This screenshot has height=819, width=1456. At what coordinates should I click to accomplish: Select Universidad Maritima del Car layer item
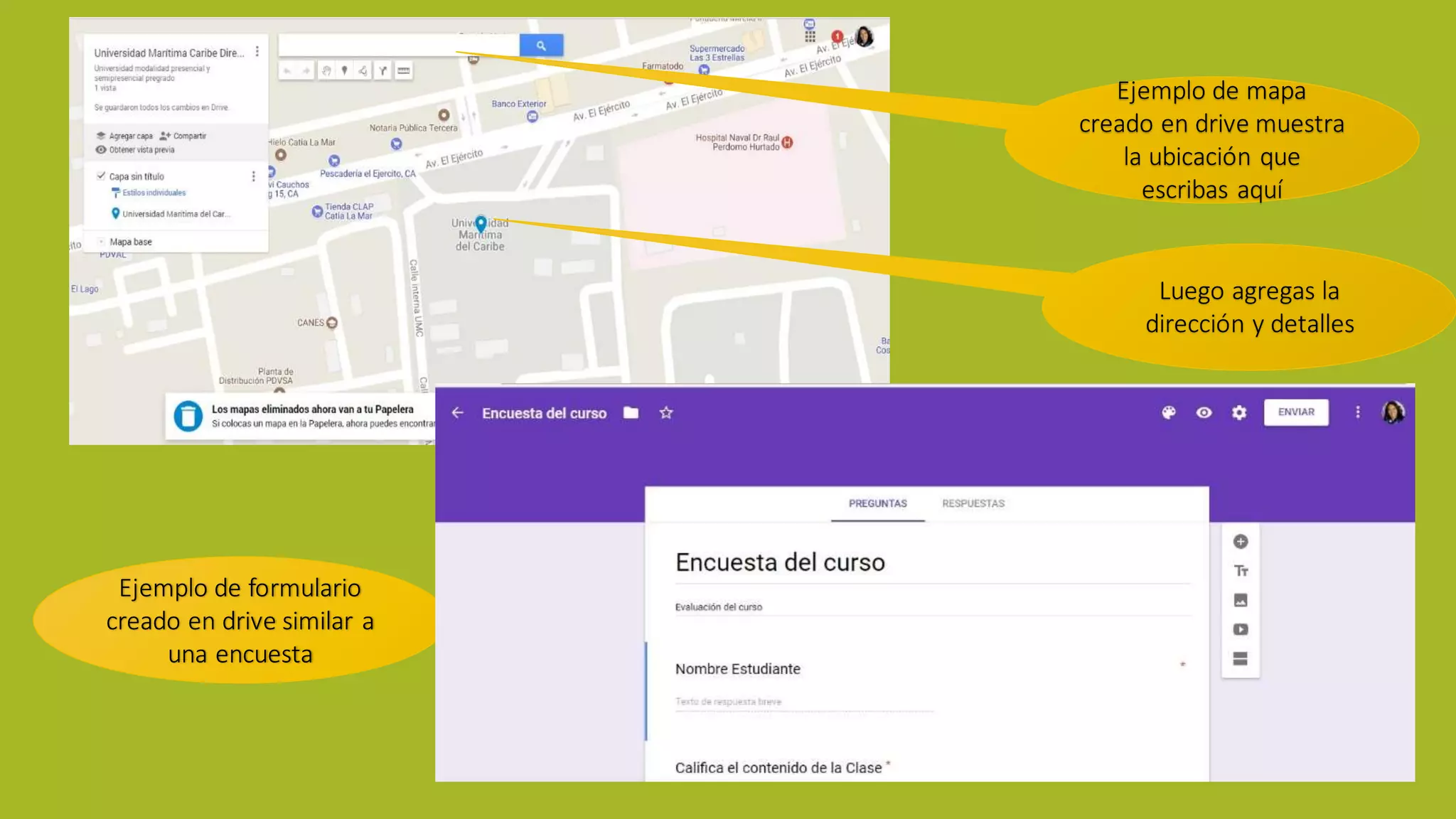click(171, 213)
